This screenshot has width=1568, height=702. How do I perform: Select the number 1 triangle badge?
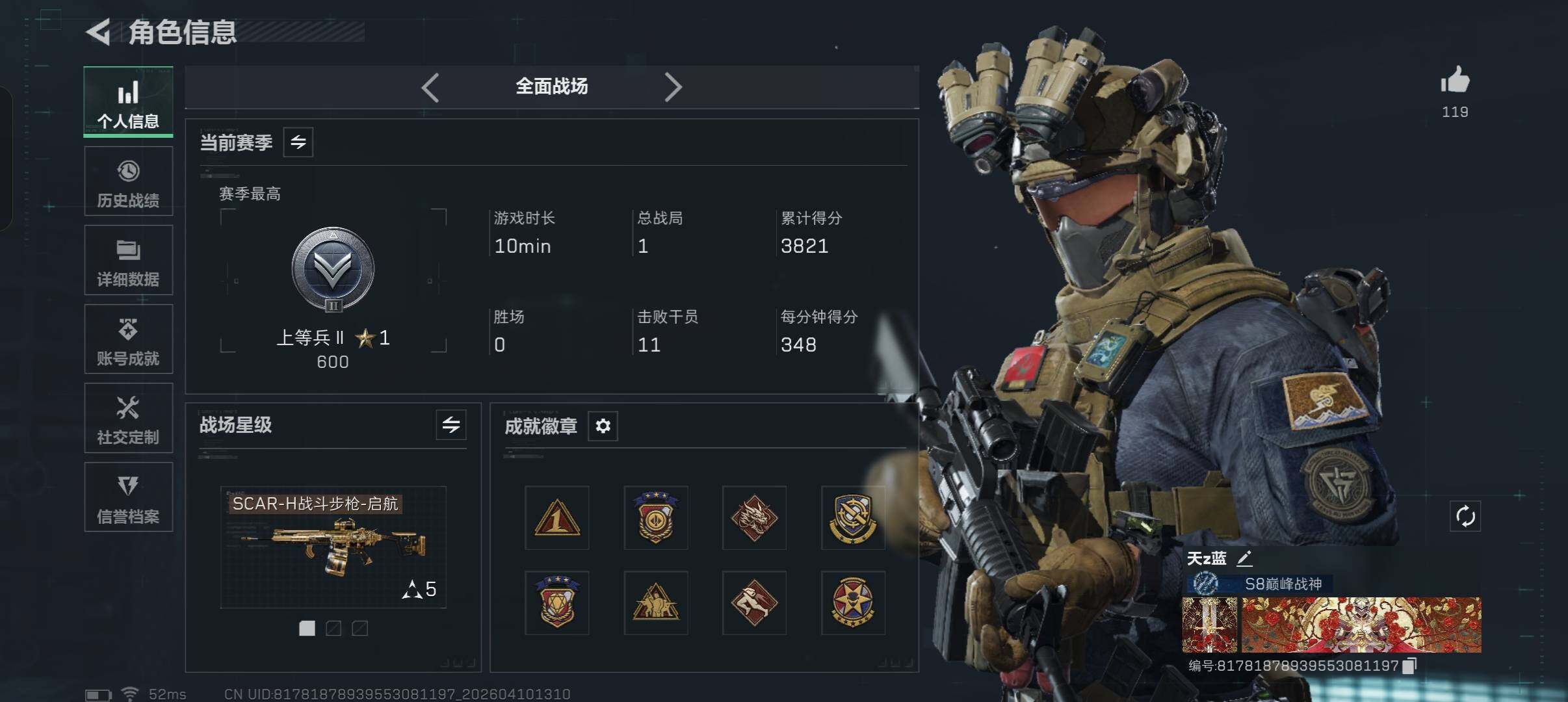(x=557, y=518)
